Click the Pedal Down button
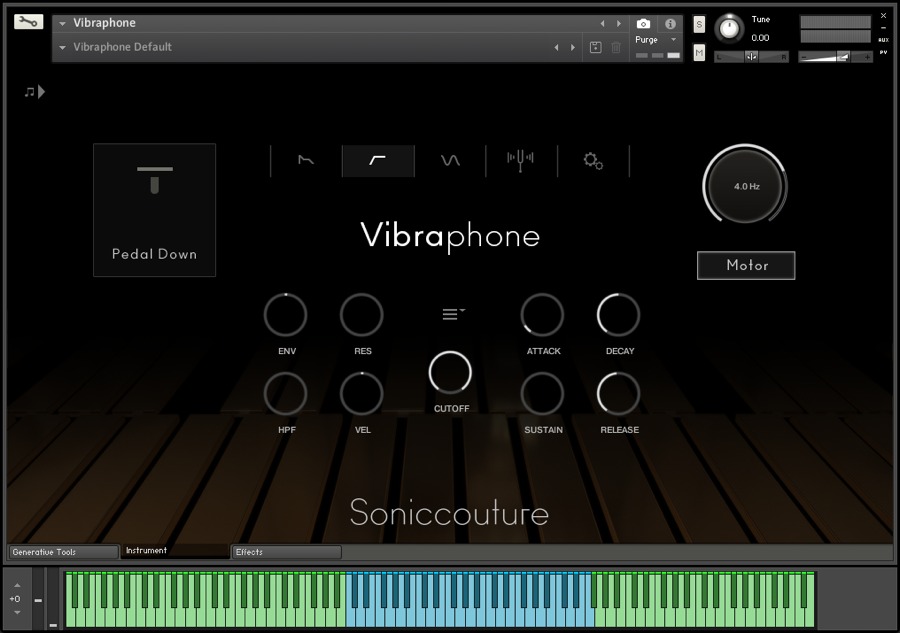Viewport: 900px width, 633px height. pyautogui.click(x=154, y=210)
